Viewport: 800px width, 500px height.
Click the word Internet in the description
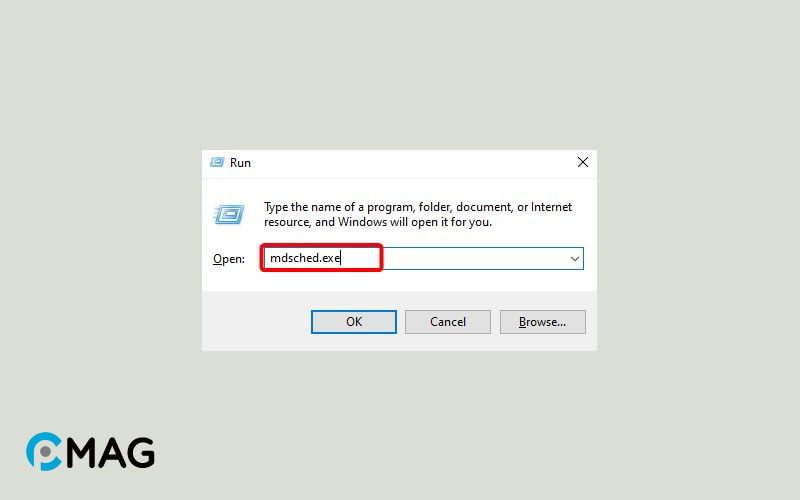coord(552,207)
